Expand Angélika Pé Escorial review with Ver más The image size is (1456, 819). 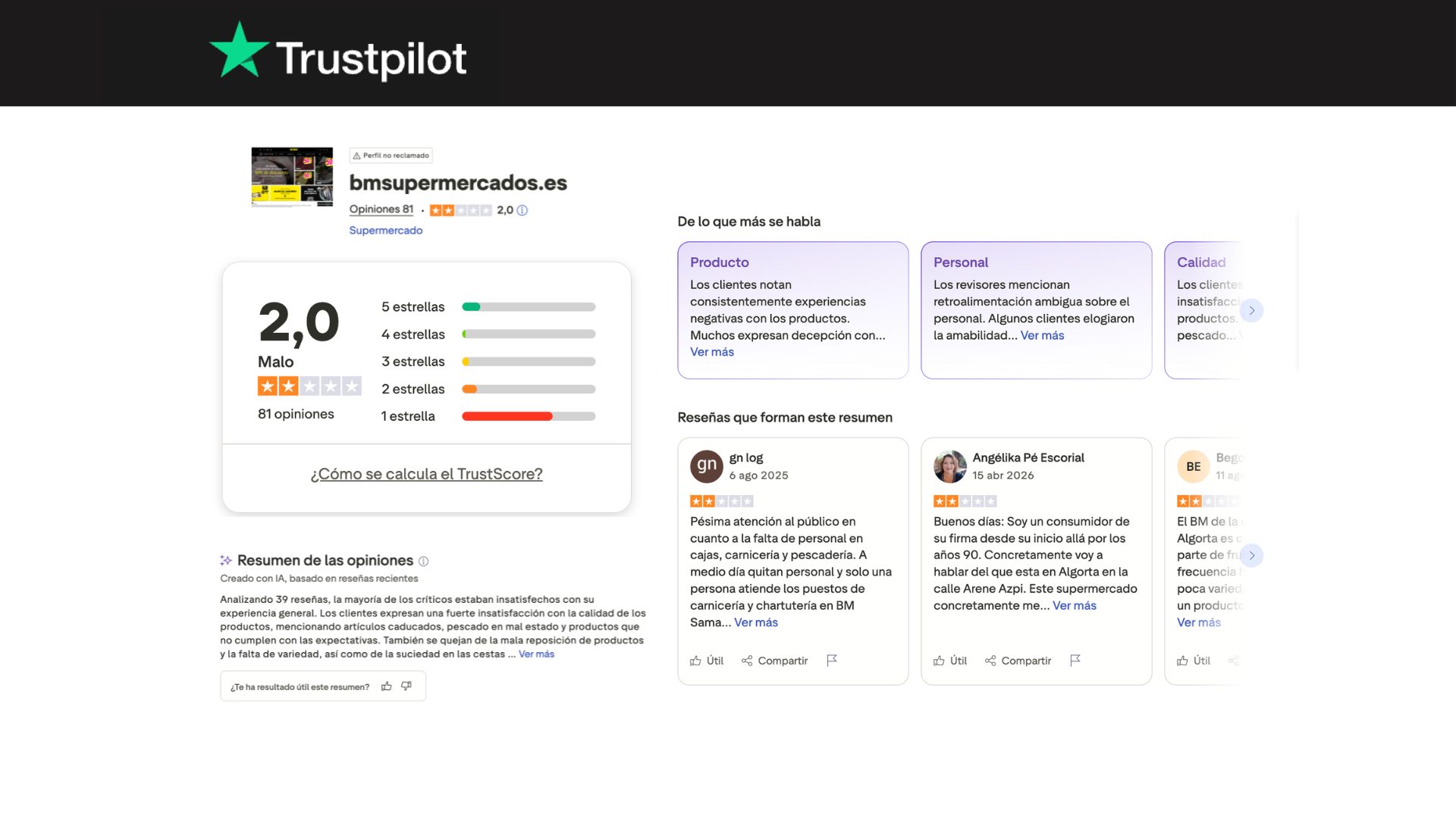pos(1075,606)
